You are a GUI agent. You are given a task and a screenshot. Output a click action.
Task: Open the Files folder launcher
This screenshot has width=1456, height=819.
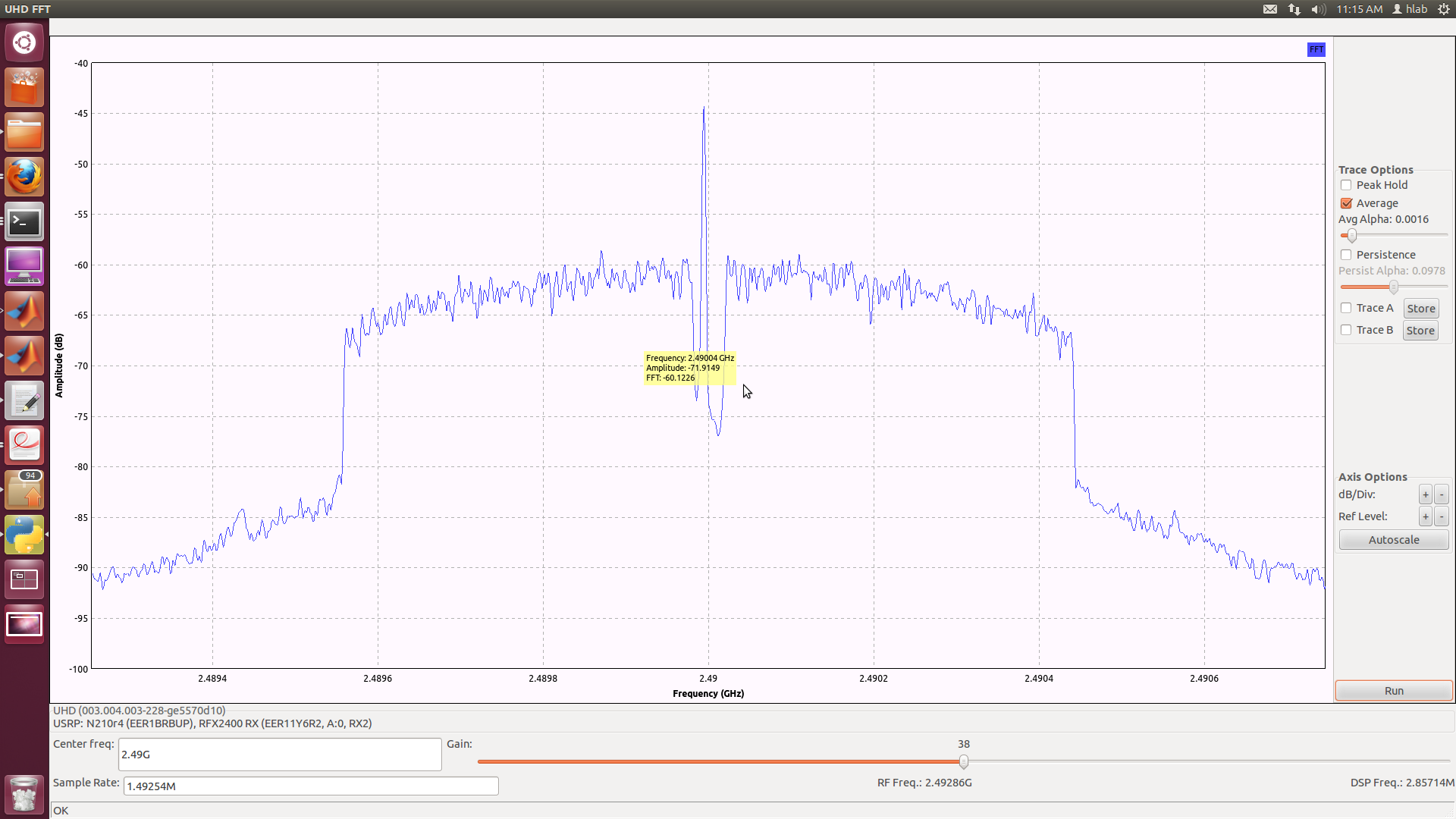point(24,133)
